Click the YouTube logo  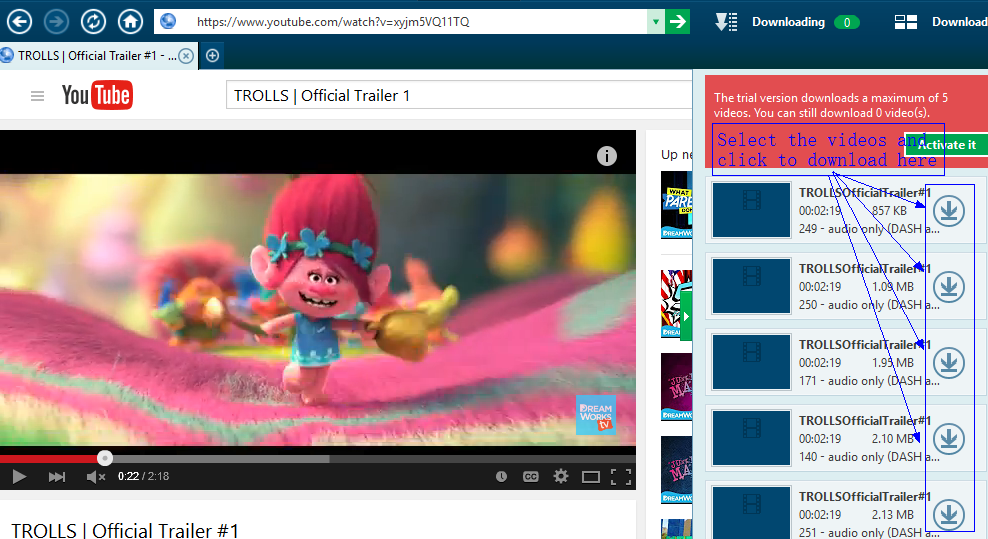[97, 95]
